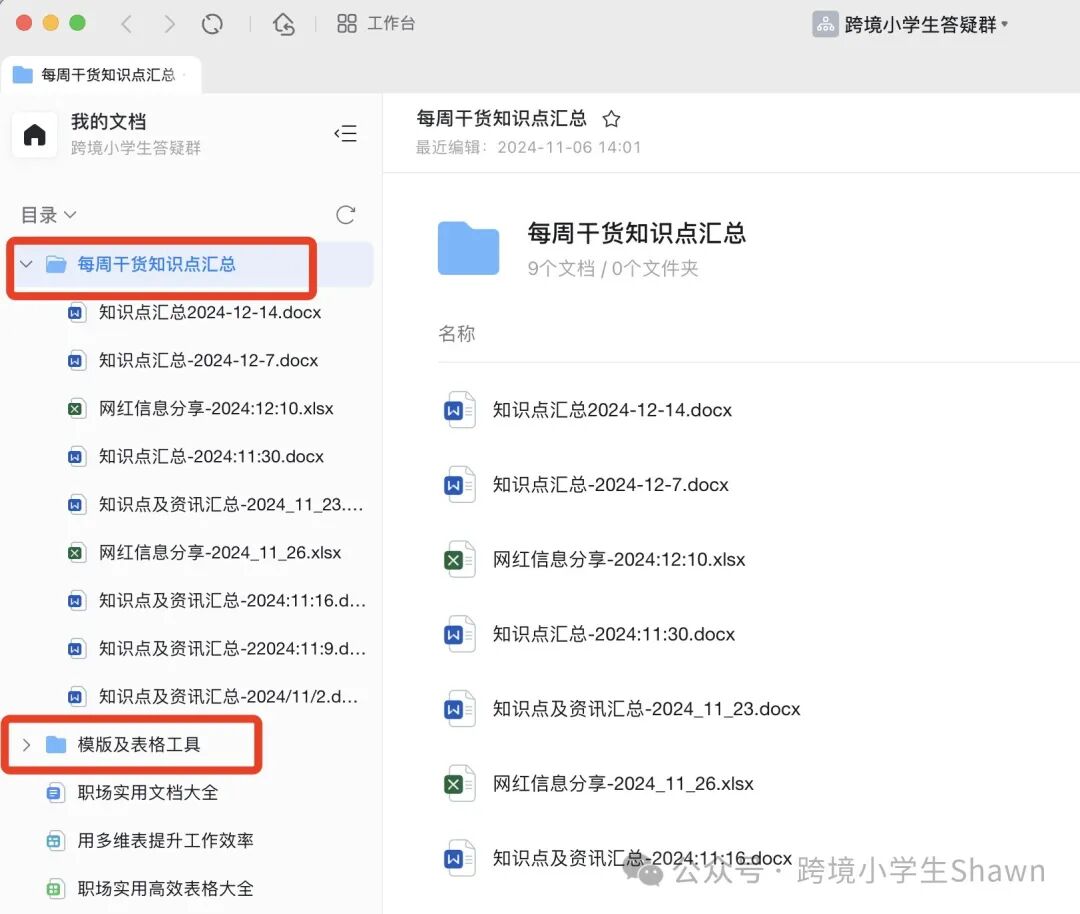Open 知识点及资讯汇总-2024:11:16 in sidebar

(232, 601)
